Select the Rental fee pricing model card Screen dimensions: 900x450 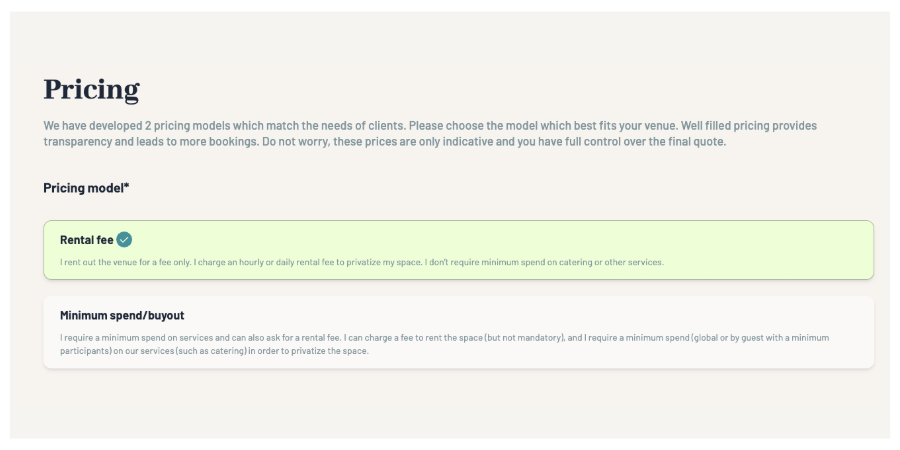458,250
